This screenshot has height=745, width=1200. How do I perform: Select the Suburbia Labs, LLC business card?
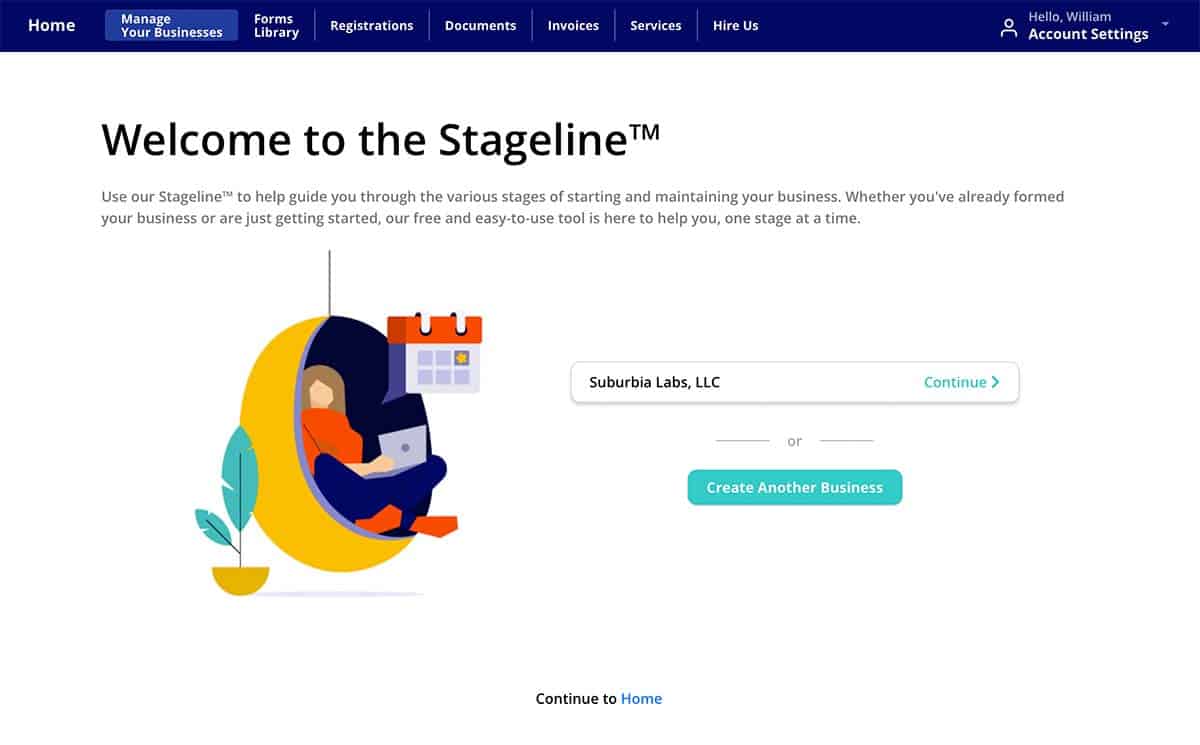pyautogui.click(x=795, y=382)
